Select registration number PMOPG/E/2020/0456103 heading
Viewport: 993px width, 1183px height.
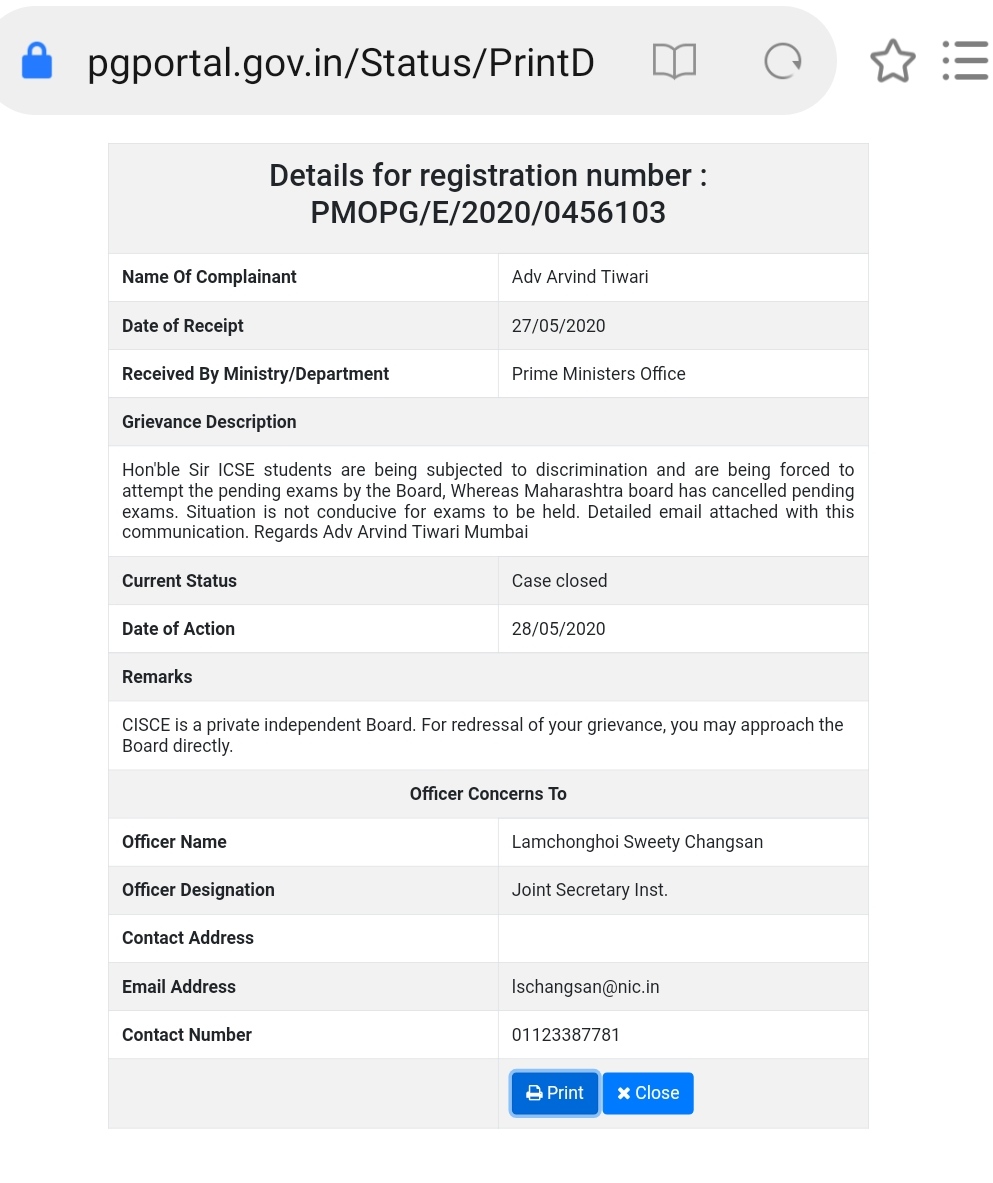point(488,213)
